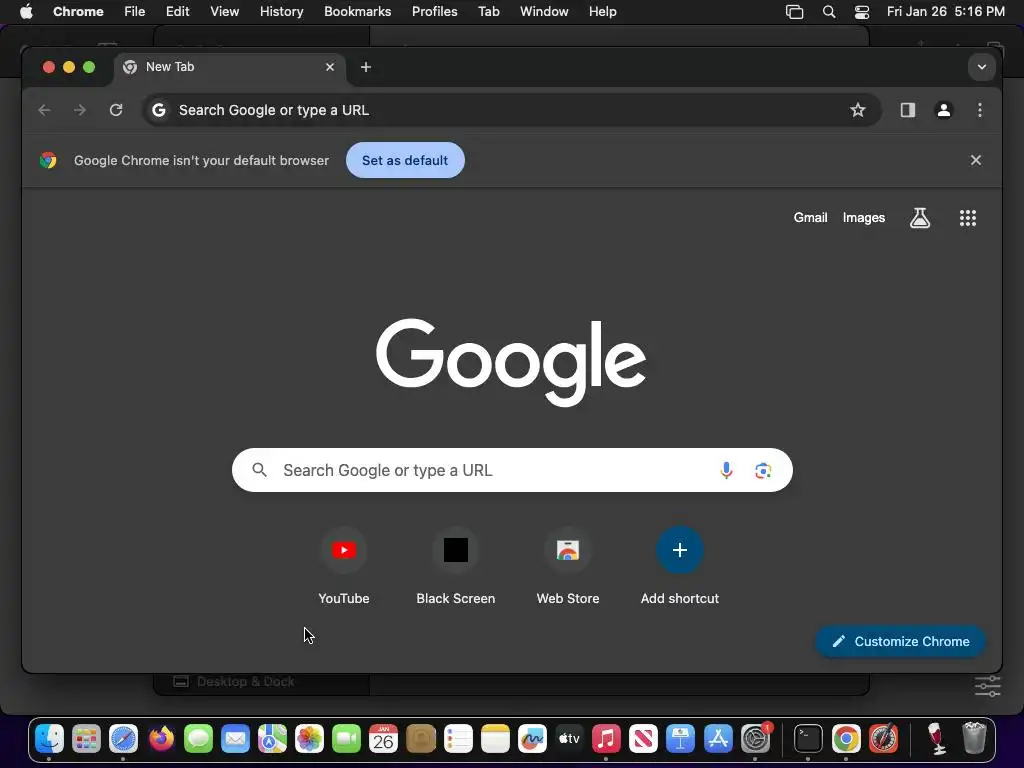The width and height of the screenshot is (1024, 768).
Task: Open the Tab menu
Action: tap(488, 11)
